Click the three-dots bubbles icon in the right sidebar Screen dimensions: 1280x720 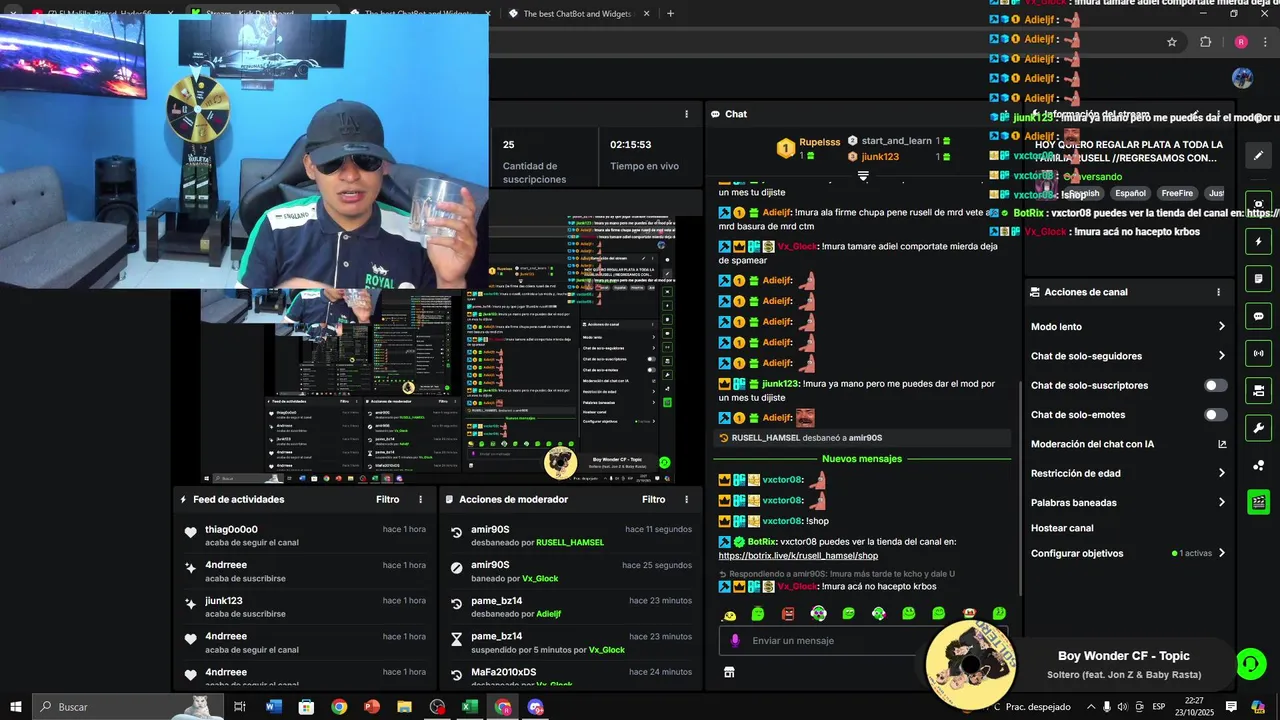point(1258,465)
